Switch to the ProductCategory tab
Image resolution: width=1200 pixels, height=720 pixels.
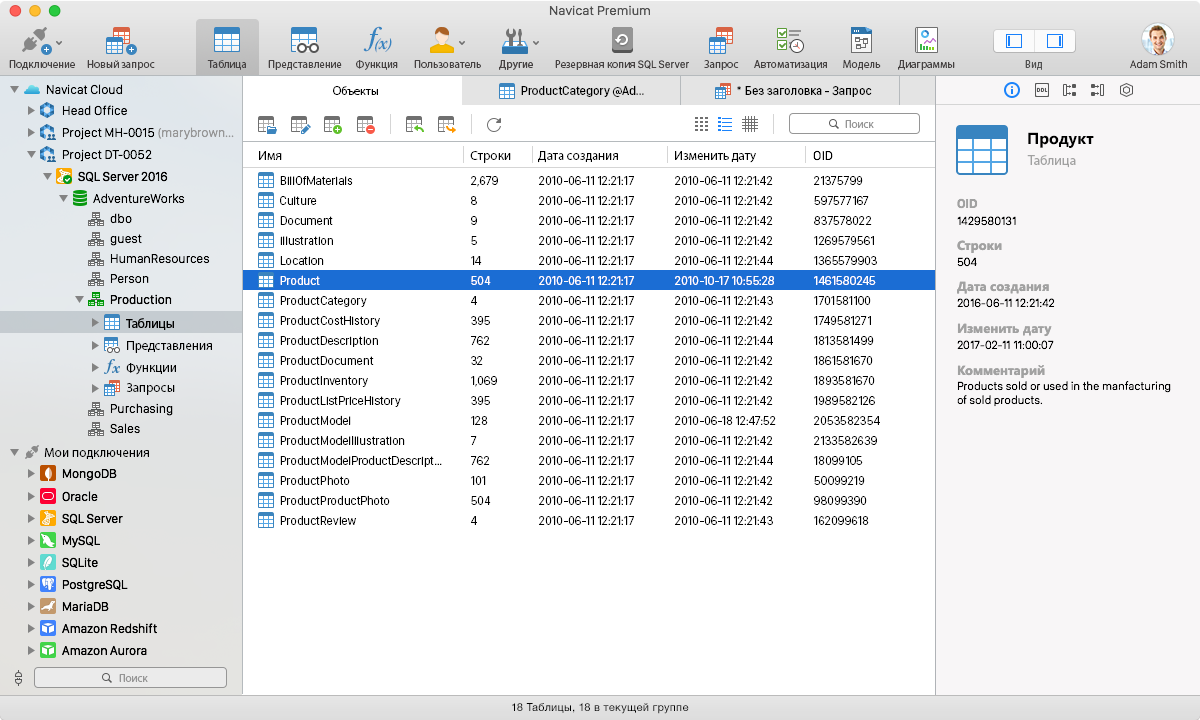coord(571,91)
